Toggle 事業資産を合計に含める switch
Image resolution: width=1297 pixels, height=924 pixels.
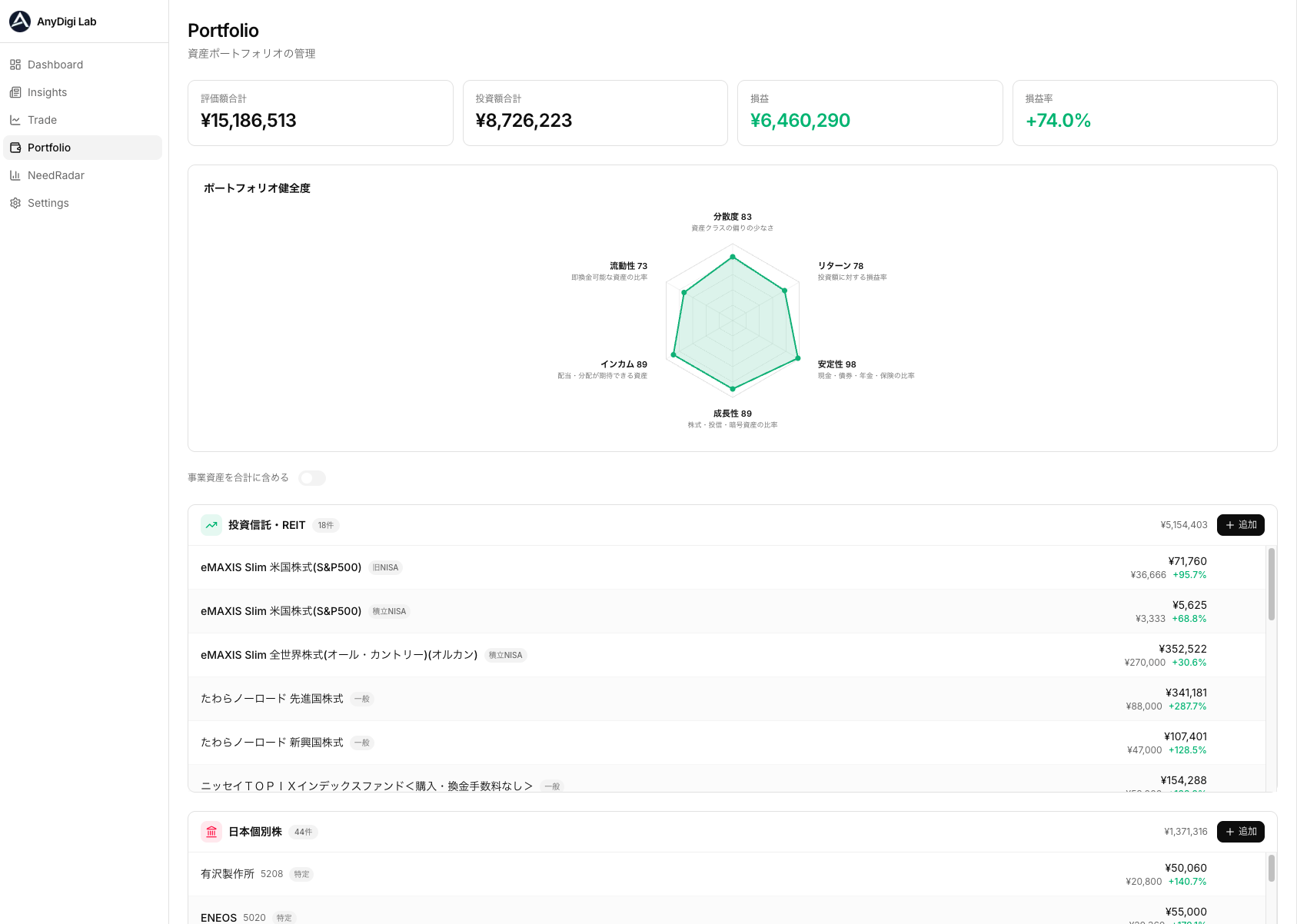312,478
